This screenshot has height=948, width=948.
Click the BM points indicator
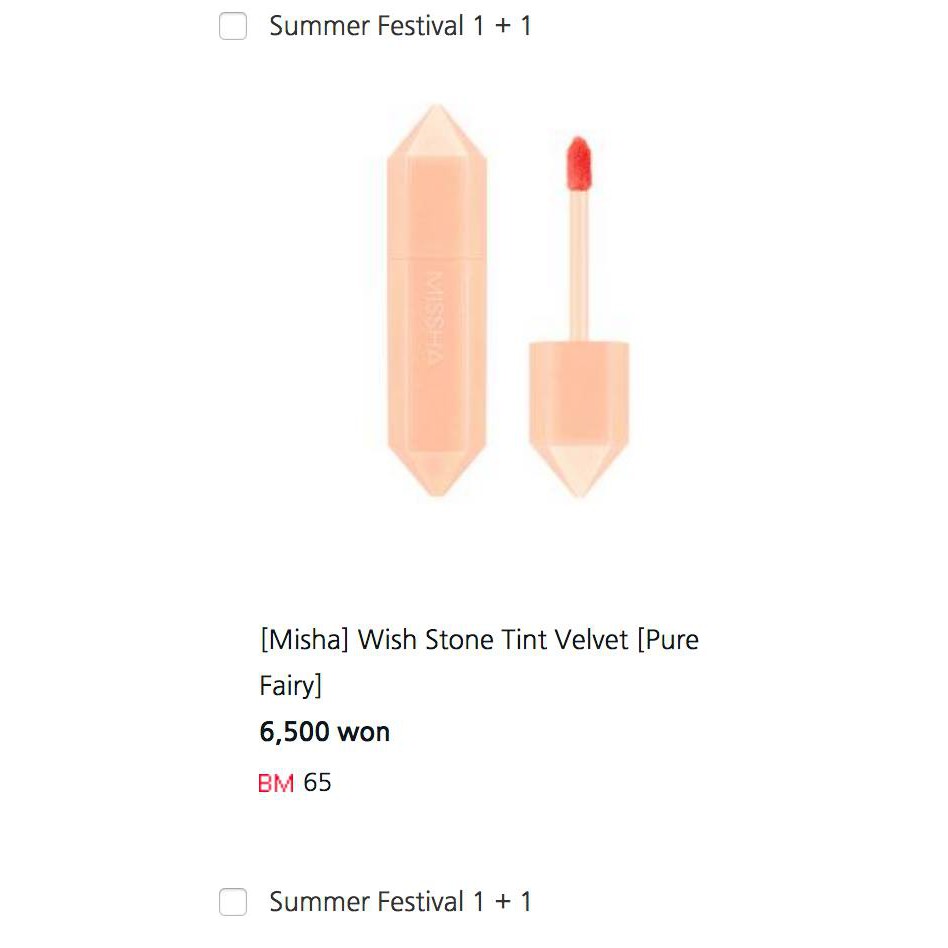278,783
